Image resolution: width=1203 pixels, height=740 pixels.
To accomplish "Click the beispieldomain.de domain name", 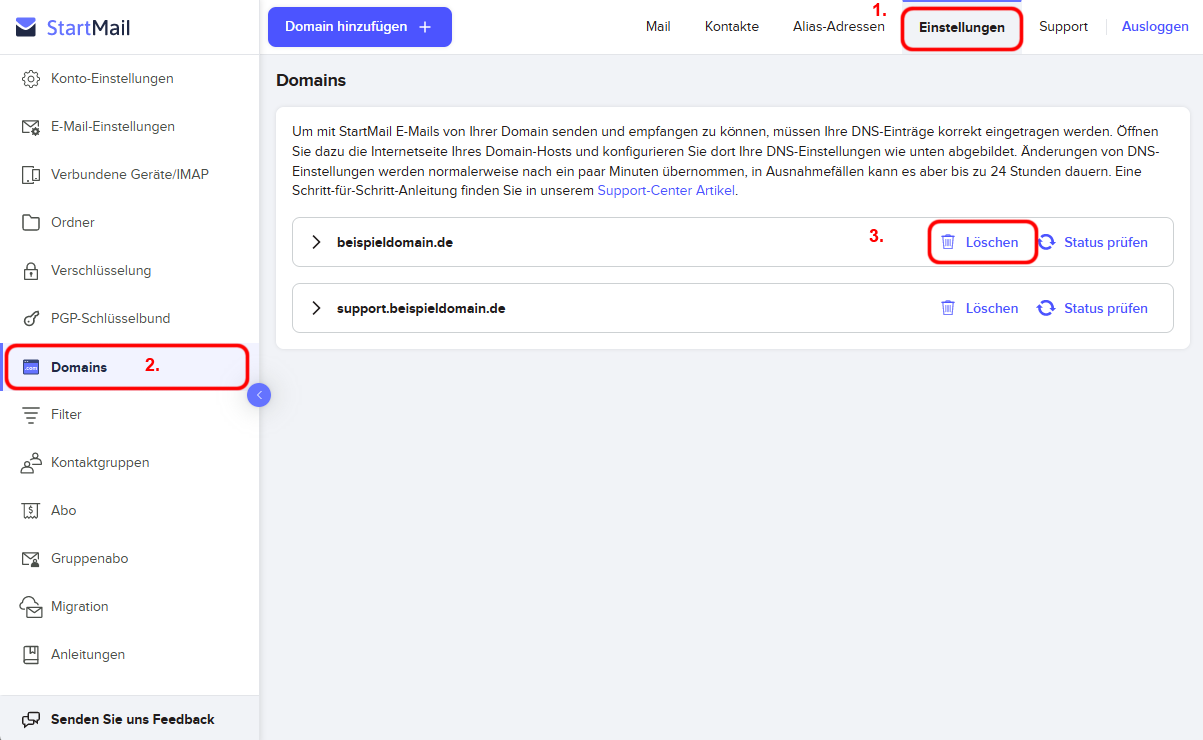I will pos(395,242).
